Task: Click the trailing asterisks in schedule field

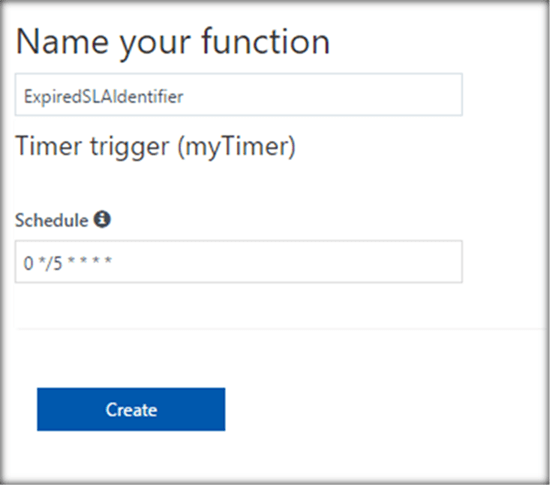Action: click(x=89, y=261)
